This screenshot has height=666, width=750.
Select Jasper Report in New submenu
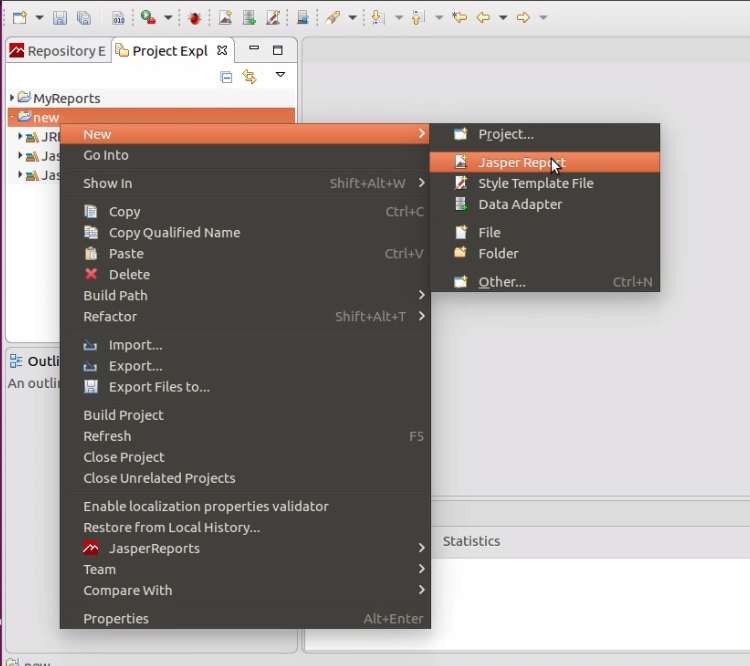pyautogui.click(x=545, y=163)
